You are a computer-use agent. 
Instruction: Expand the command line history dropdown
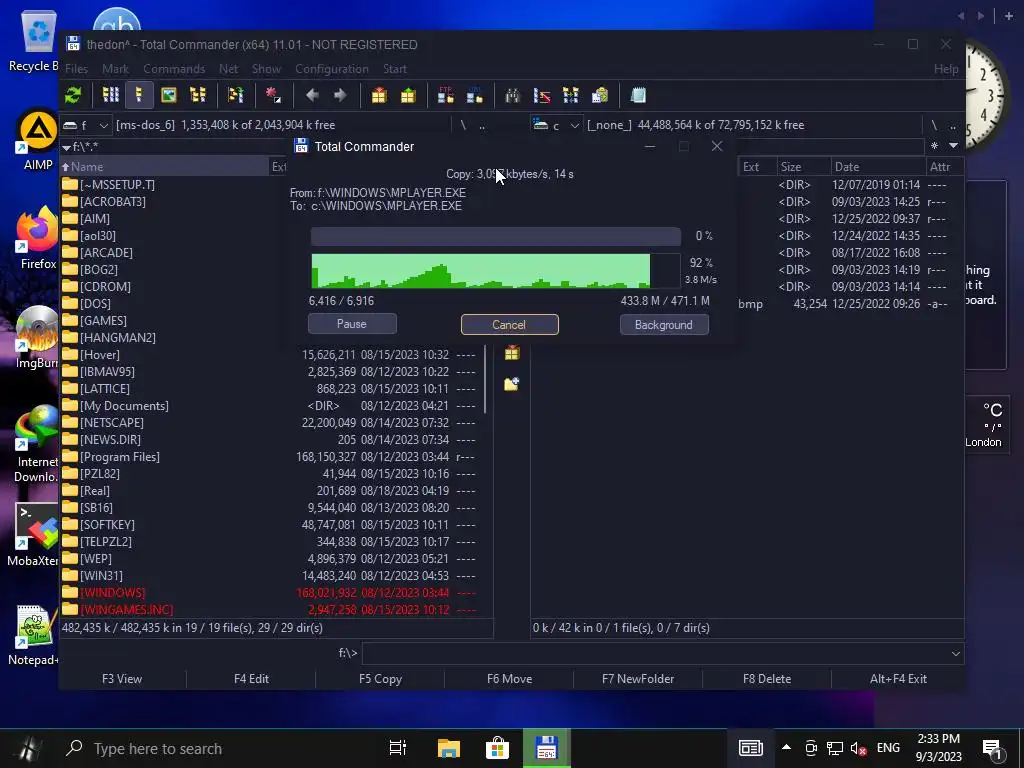(955, 653)
